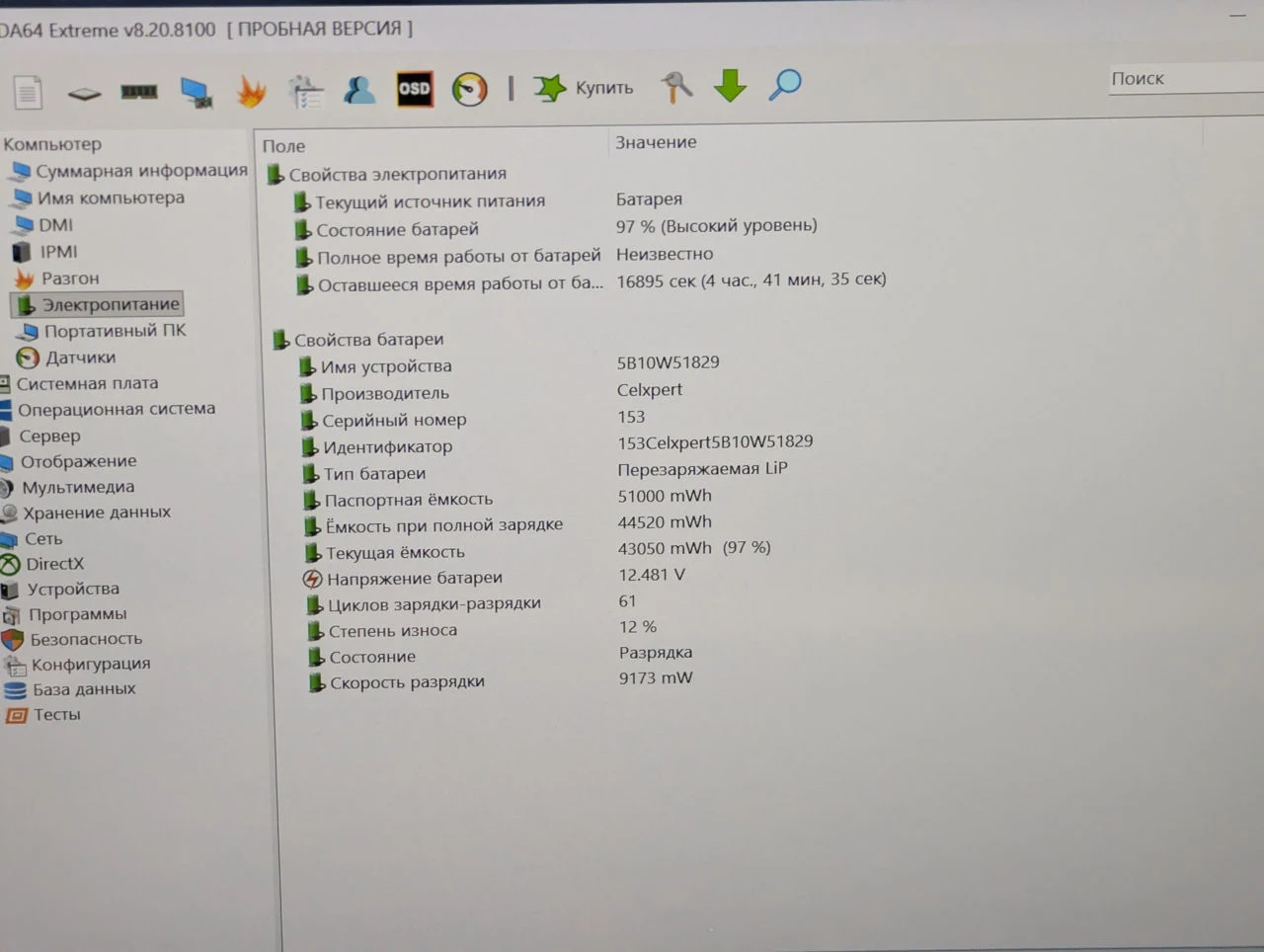The image size is (1264, 952).
Task: Click the Купить buy button
Action: [x=584, y=88]
